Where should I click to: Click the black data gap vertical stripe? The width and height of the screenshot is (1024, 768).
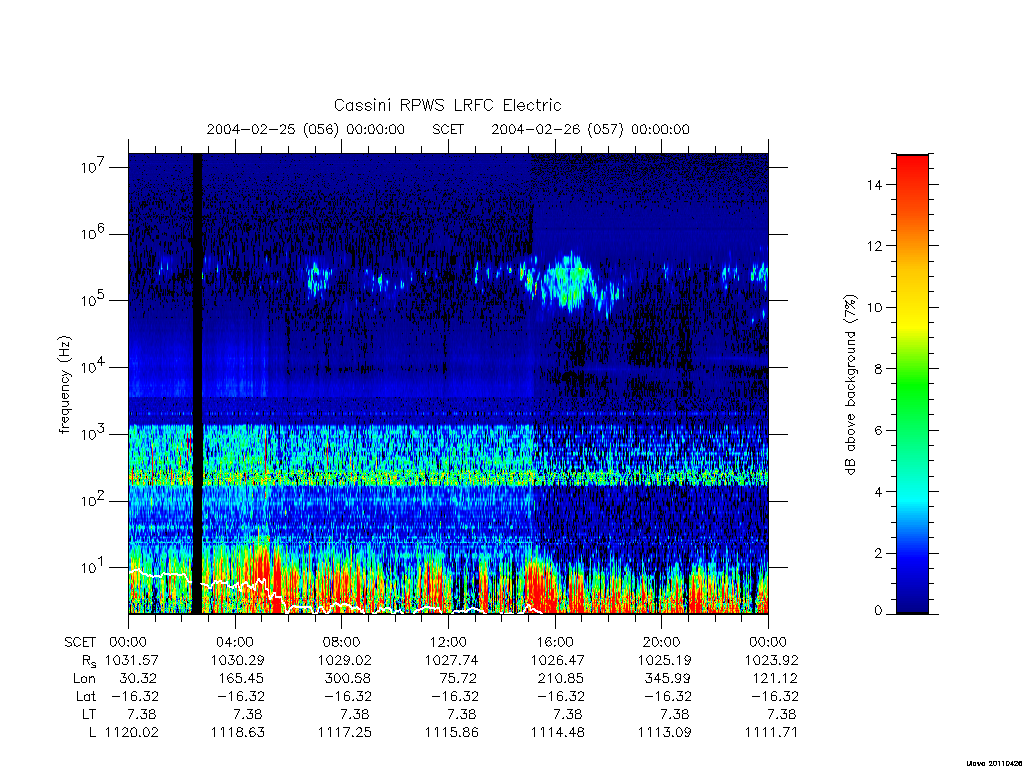pos(197,383)
